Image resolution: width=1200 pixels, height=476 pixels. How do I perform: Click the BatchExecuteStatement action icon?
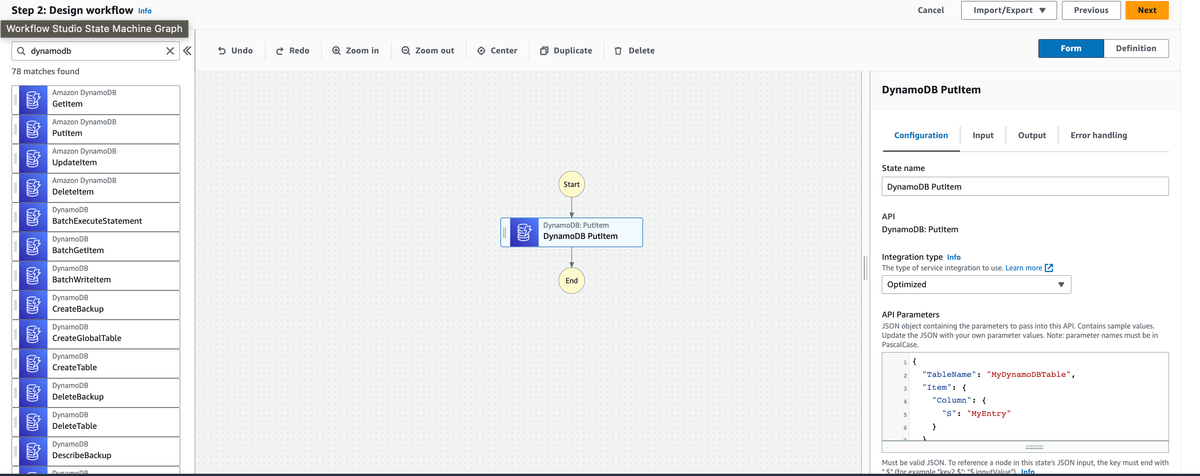(32, 217)
